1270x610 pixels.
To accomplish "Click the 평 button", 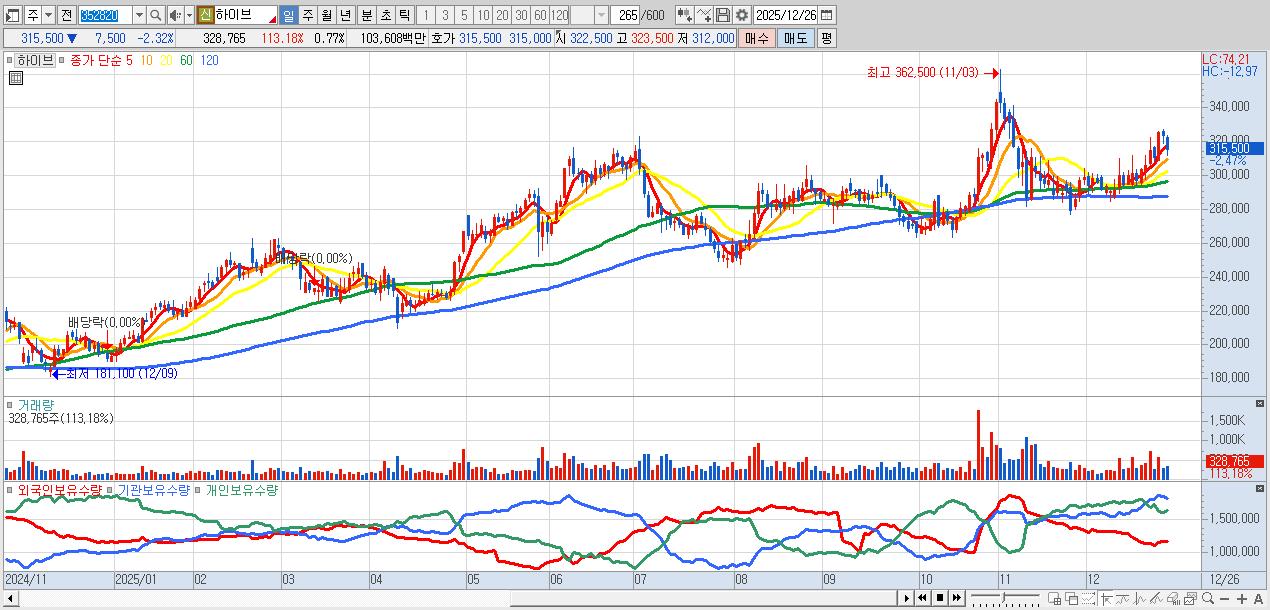I will (x=825, y=38).
